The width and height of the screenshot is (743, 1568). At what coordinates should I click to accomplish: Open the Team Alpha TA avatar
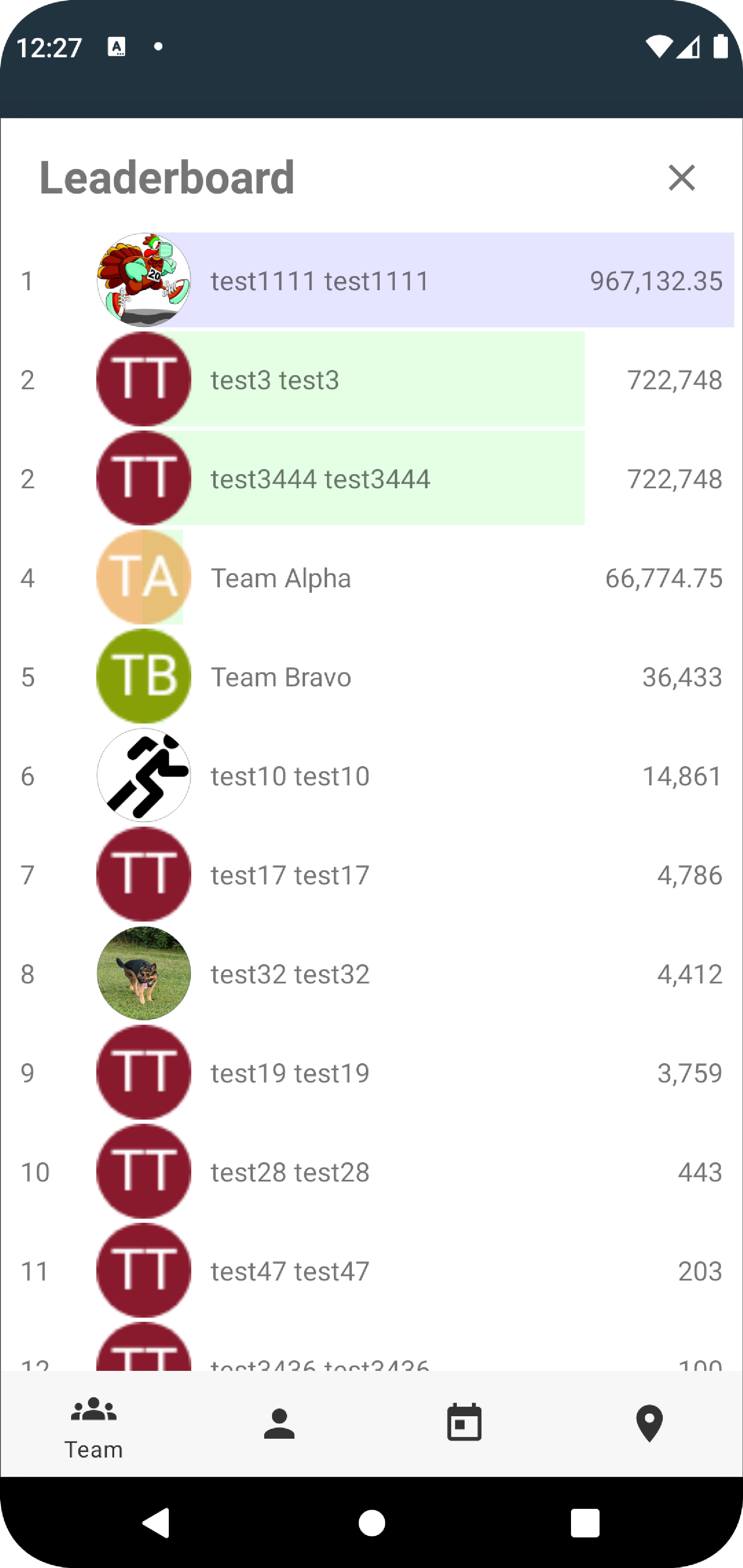[144, 577]
